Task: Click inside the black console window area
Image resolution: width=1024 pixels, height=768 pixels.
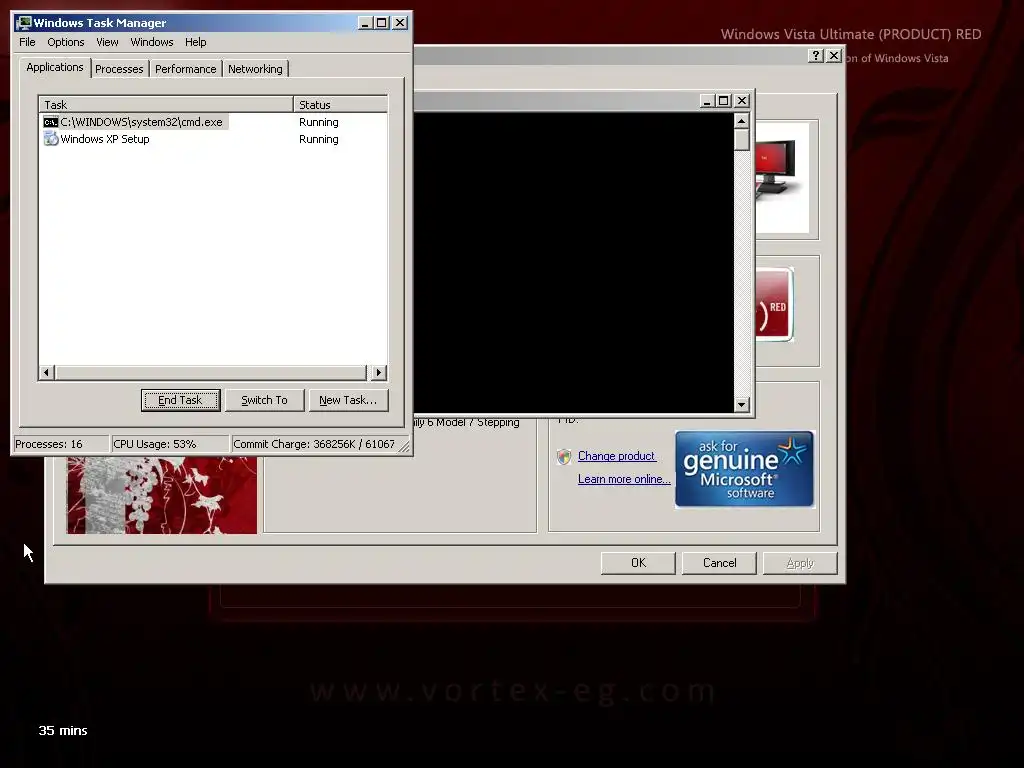Action: pos(573,263)
